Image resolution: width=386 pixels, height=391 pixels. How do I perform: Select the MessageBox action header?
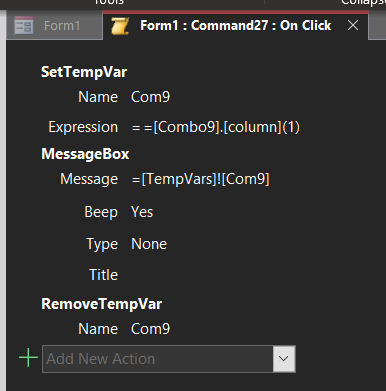tap(85, 154)
